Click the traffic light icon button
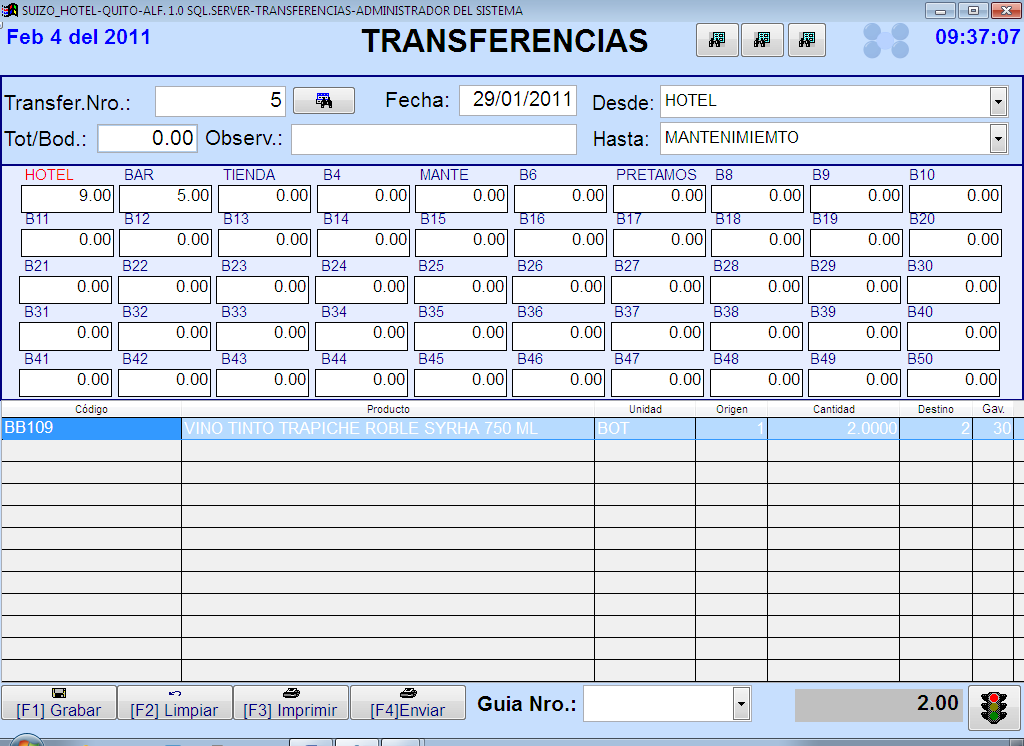 point(994,706)
